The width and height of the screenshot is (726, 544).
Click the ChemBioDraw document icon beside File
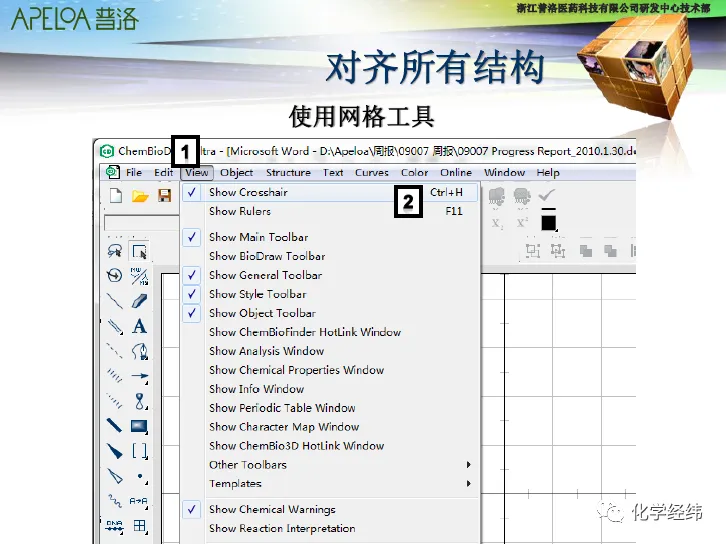point(113,172)
